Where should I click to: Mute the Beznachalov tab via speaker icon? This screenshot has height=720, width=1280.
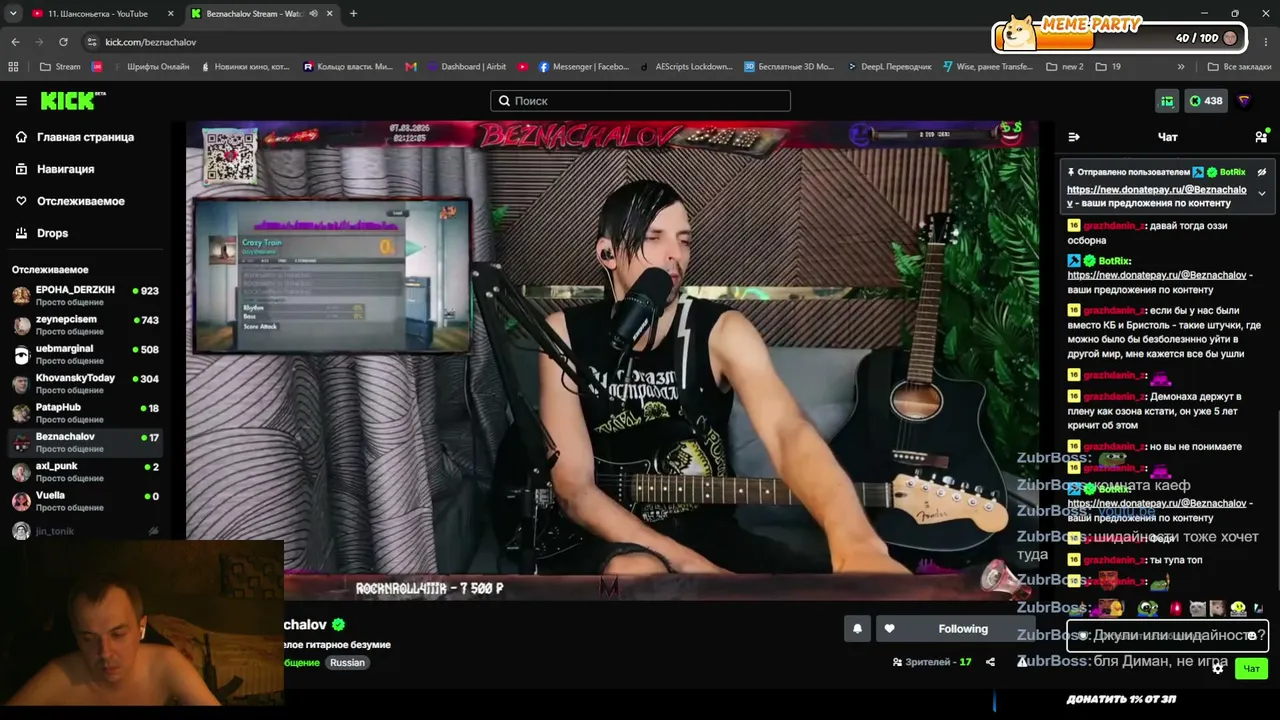tap(314, 14)
